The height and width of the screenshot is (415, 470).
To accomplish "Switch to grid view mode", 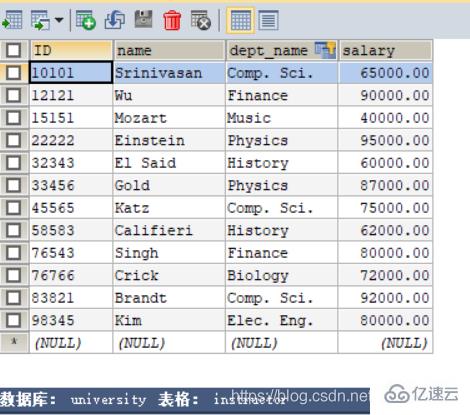I will [x=240, y=21].
